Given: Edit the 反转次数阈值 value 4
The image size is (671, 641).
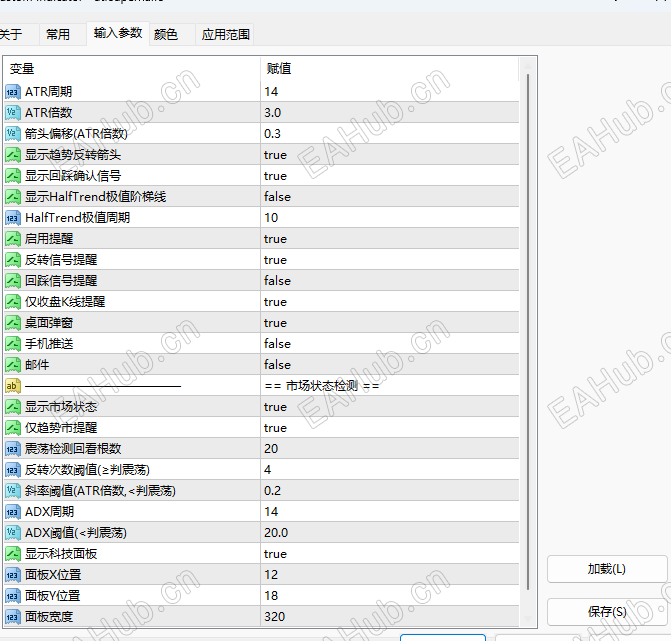Looking at the screenshot, I should click(389, 470).
